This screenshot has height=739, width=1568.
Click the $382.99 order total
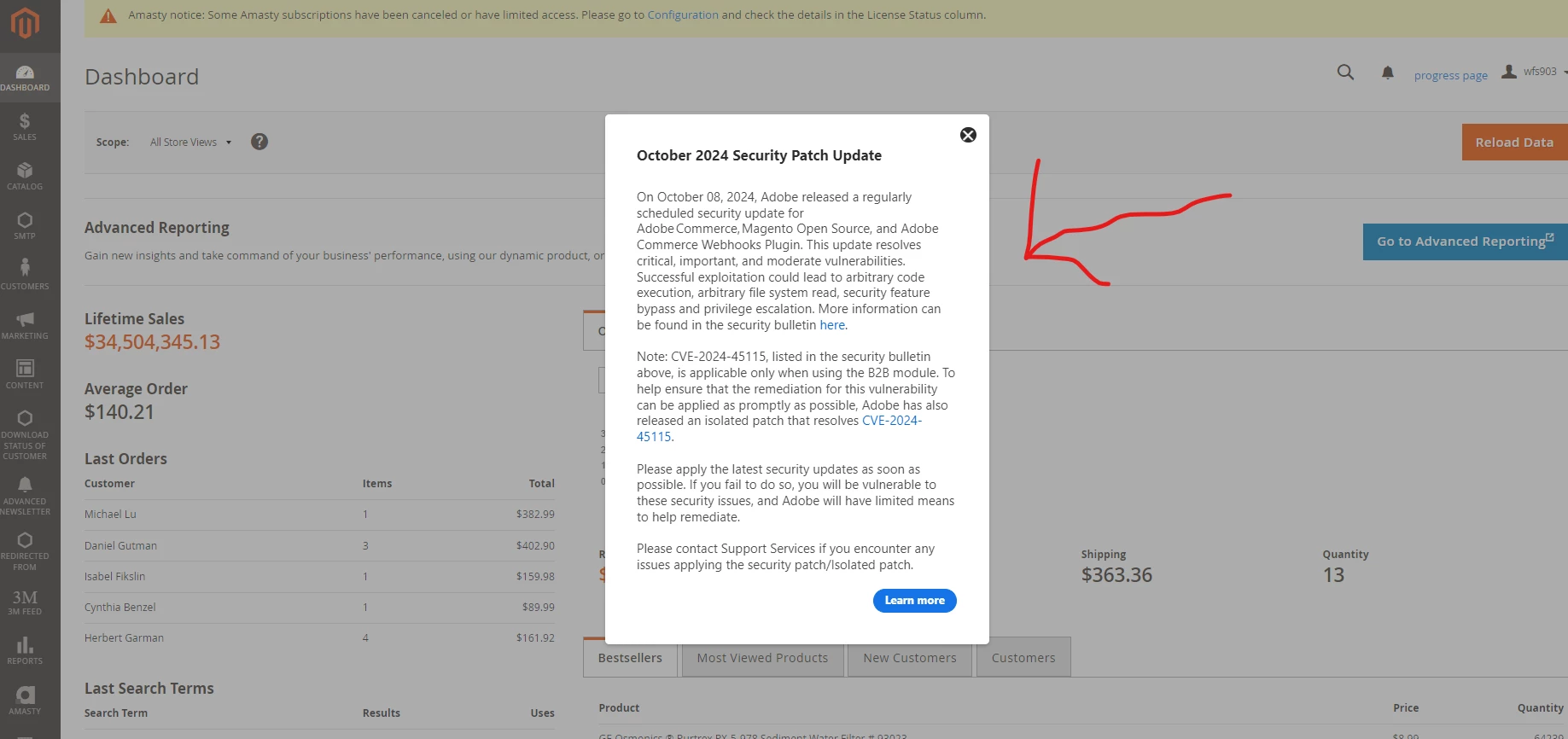click(x=535, y=515)
